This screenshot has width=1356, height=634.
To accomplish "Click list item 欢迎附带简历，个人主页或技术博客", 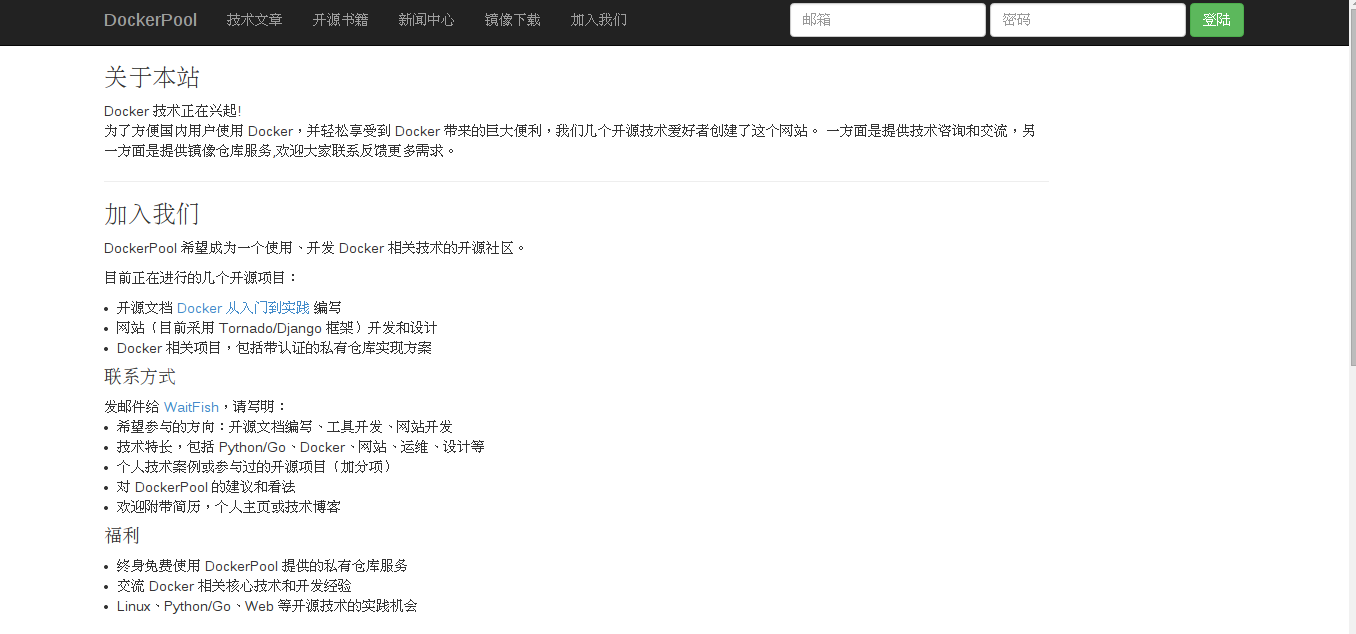I will (x=228, y=507).
